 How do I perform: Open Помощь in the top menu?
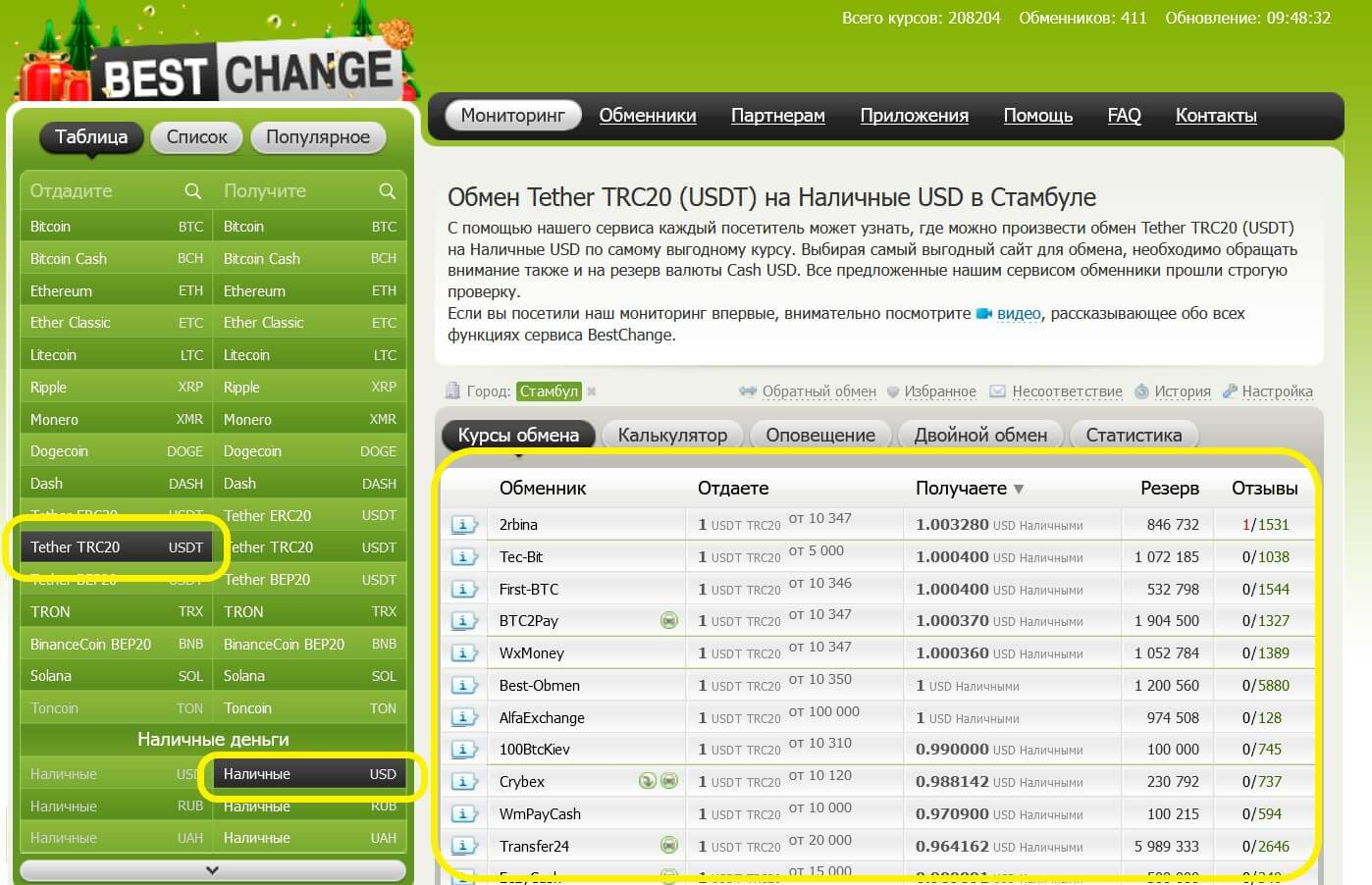1038,116
